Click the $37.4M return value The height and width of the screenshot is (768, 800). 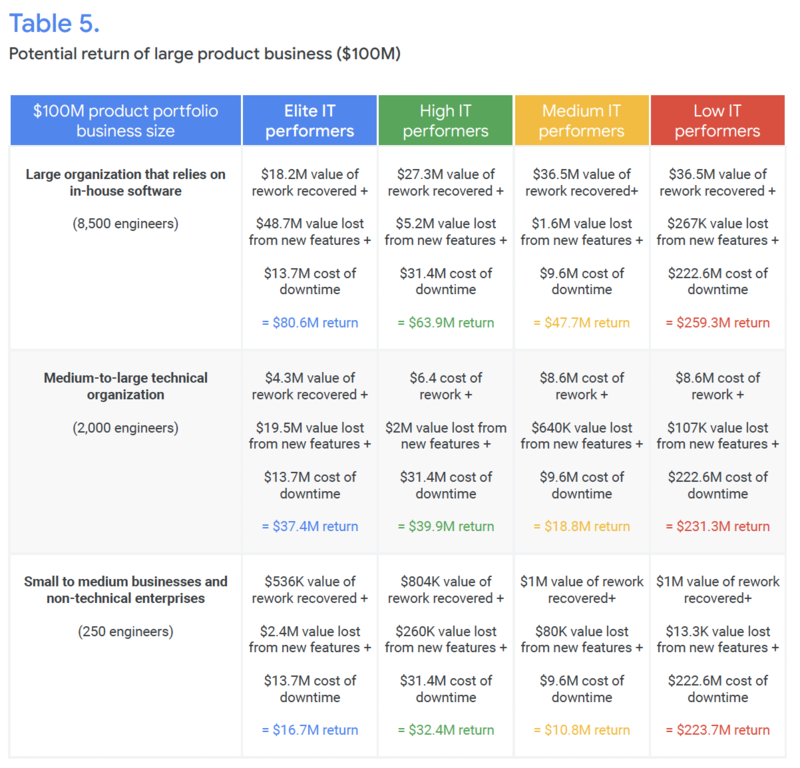click(310, 526)
